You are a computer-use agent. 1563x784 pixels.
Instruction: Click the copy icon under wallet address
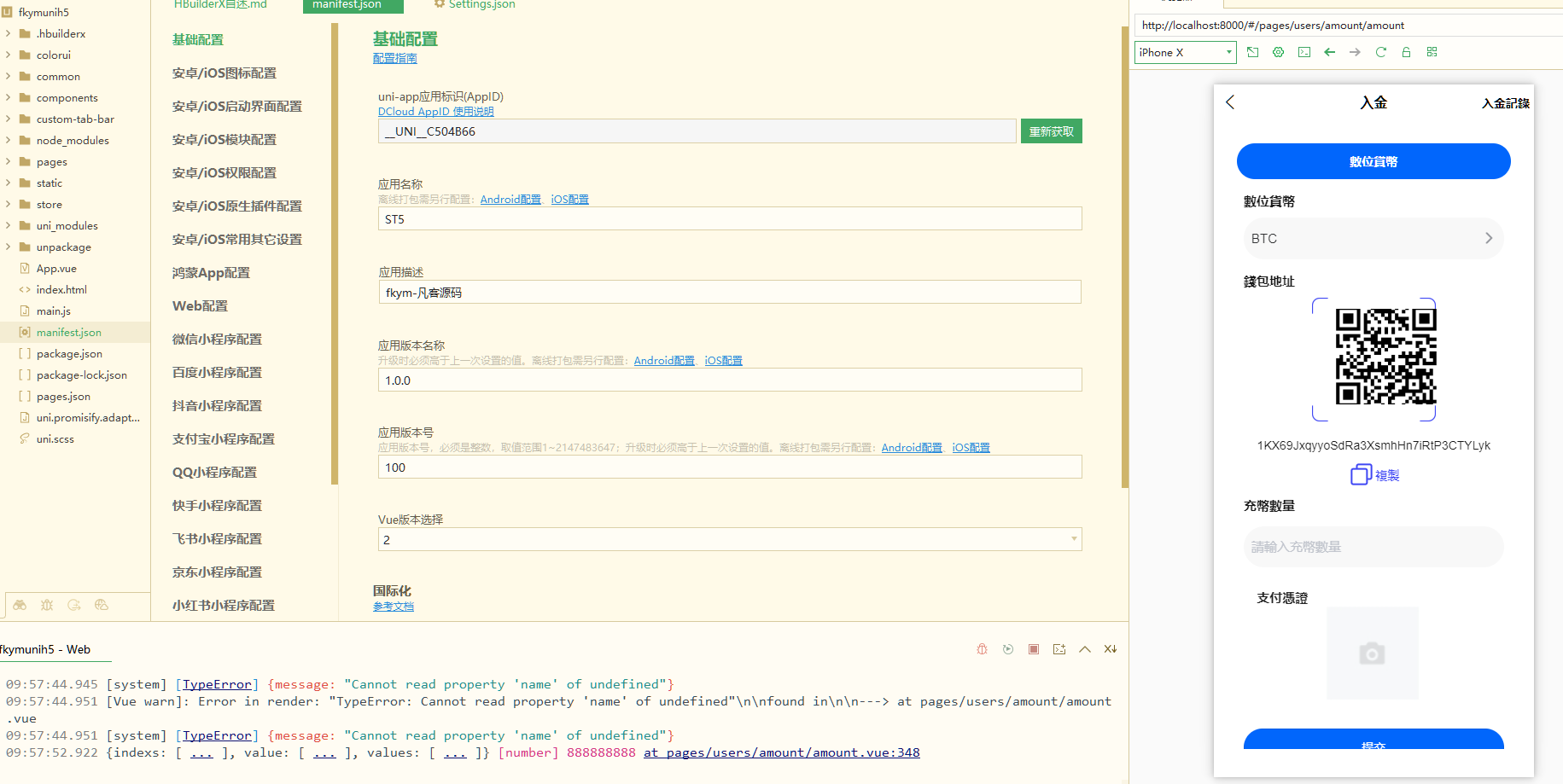coord(1360,474)
